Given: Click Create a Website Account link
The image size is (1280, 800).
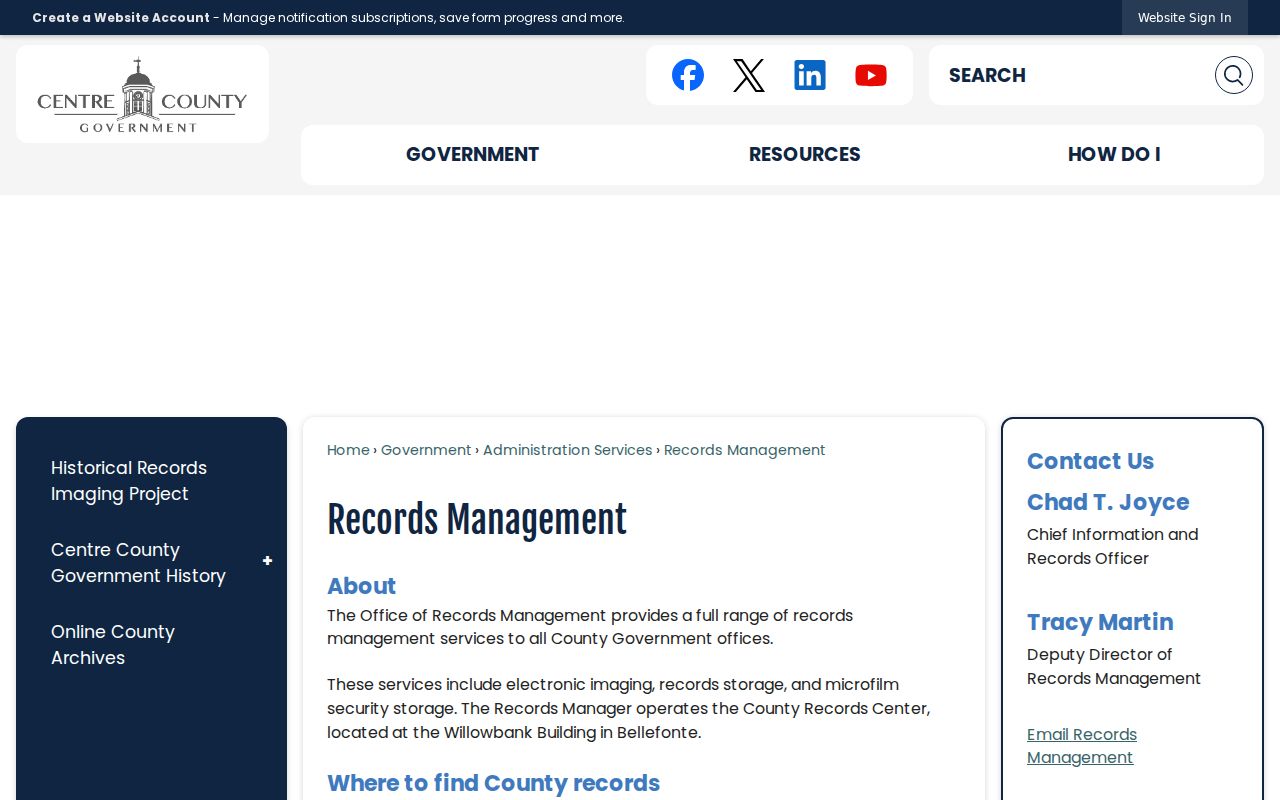Looking at the screenshot, I should coord(121,17).
